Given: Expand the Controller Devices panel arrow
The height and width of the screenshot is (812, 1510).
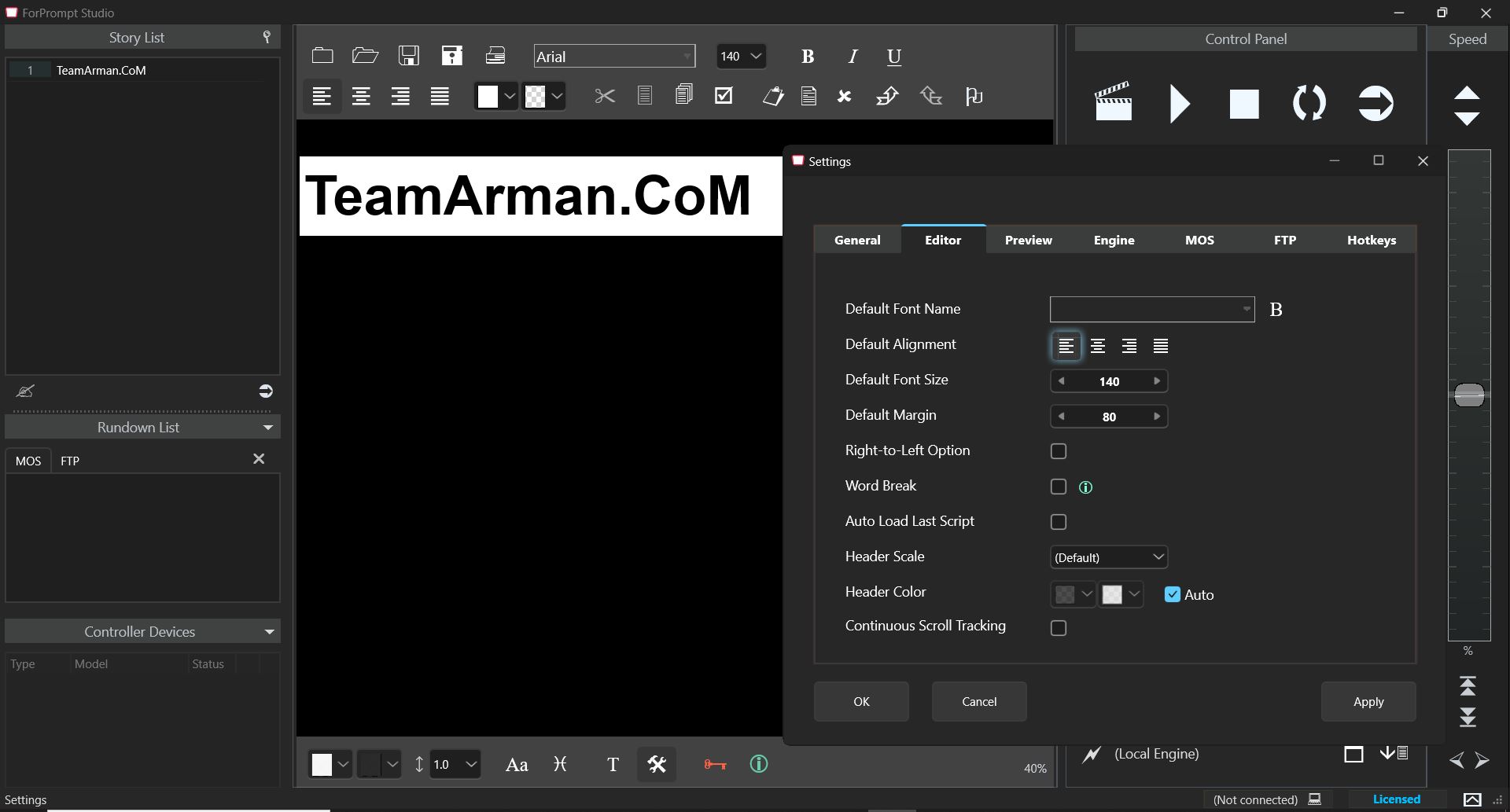Looking at the screenshot, I should 270,632.
